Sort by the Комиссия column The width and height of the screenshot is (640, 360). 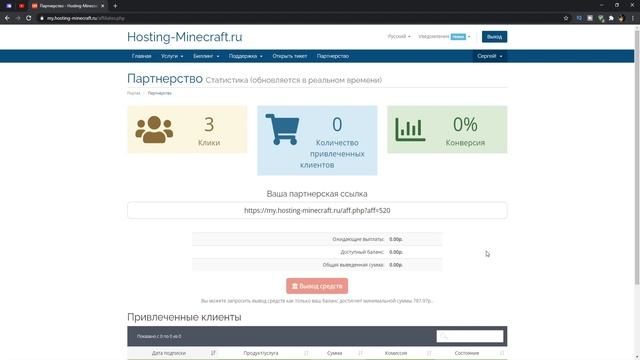point(400,353)
